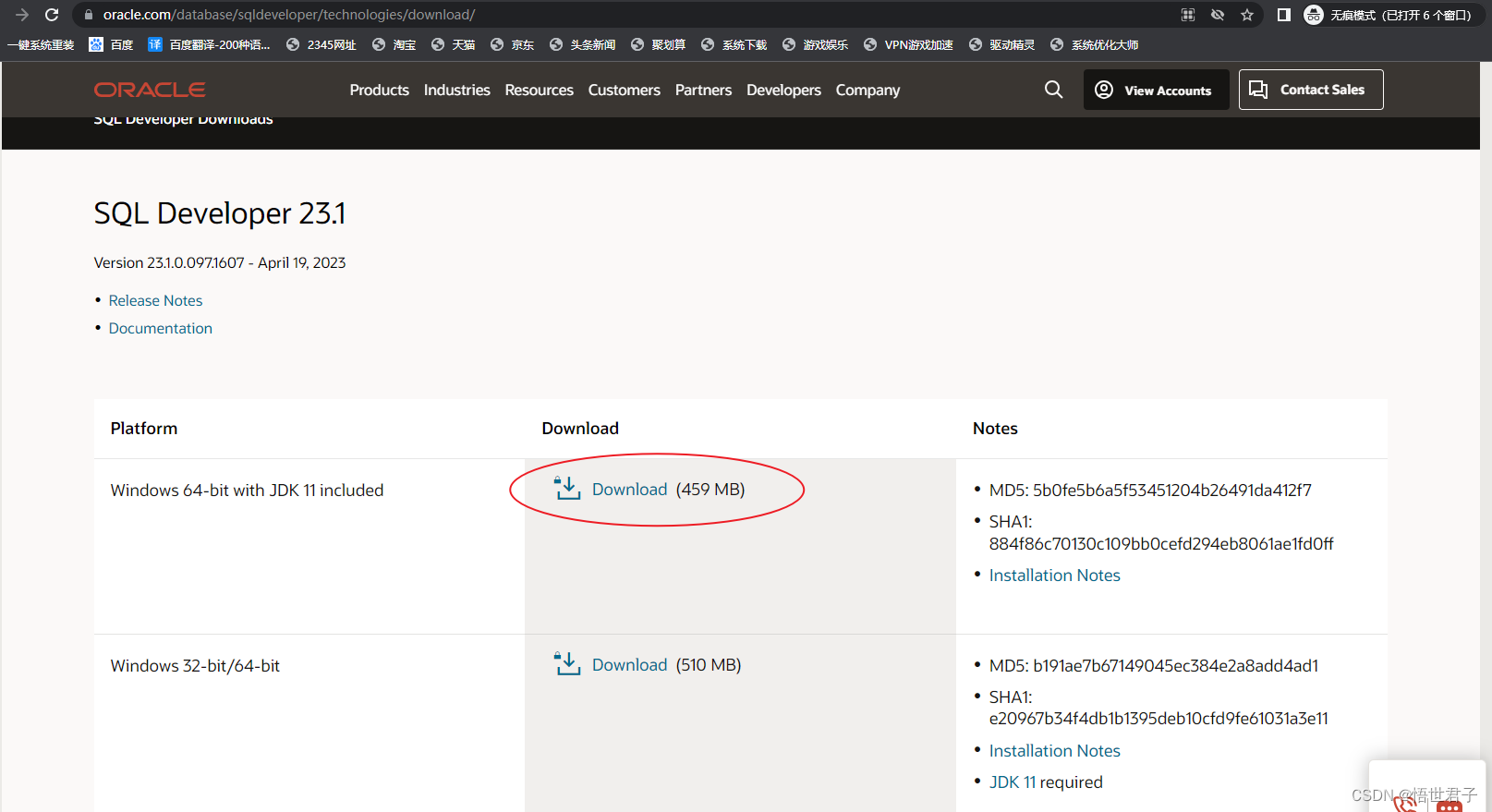The width and height of the screenshot is (1492, 812).
Task: Open the 驱动精灵 bookmark
Action: [x=1002, y=44]
